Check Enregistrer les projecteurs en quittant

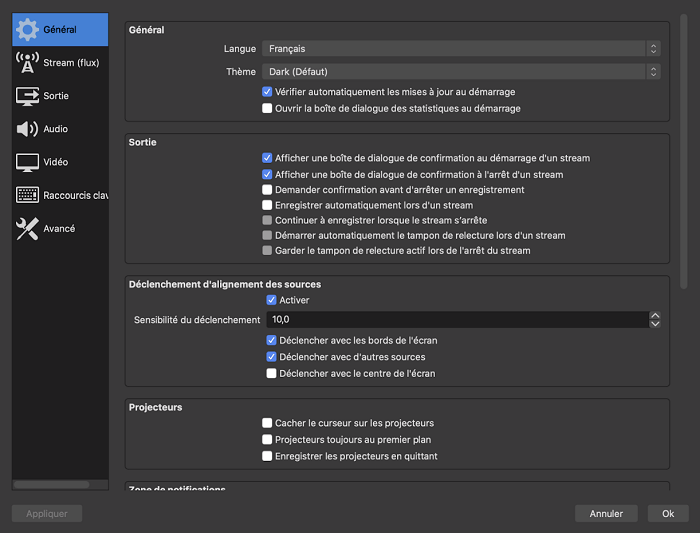pyautogui.click(x=267, y=456)
